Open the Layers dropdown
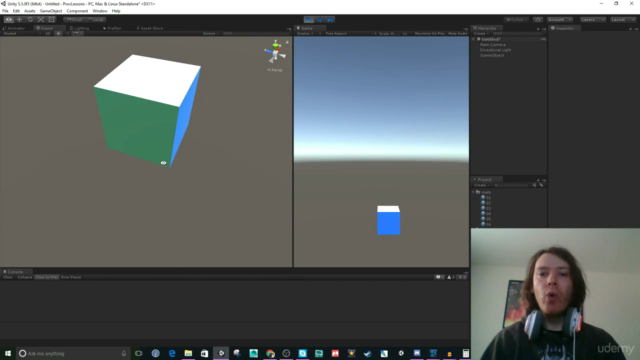Screen dimensions: 640x360 (x=593, y=20)
